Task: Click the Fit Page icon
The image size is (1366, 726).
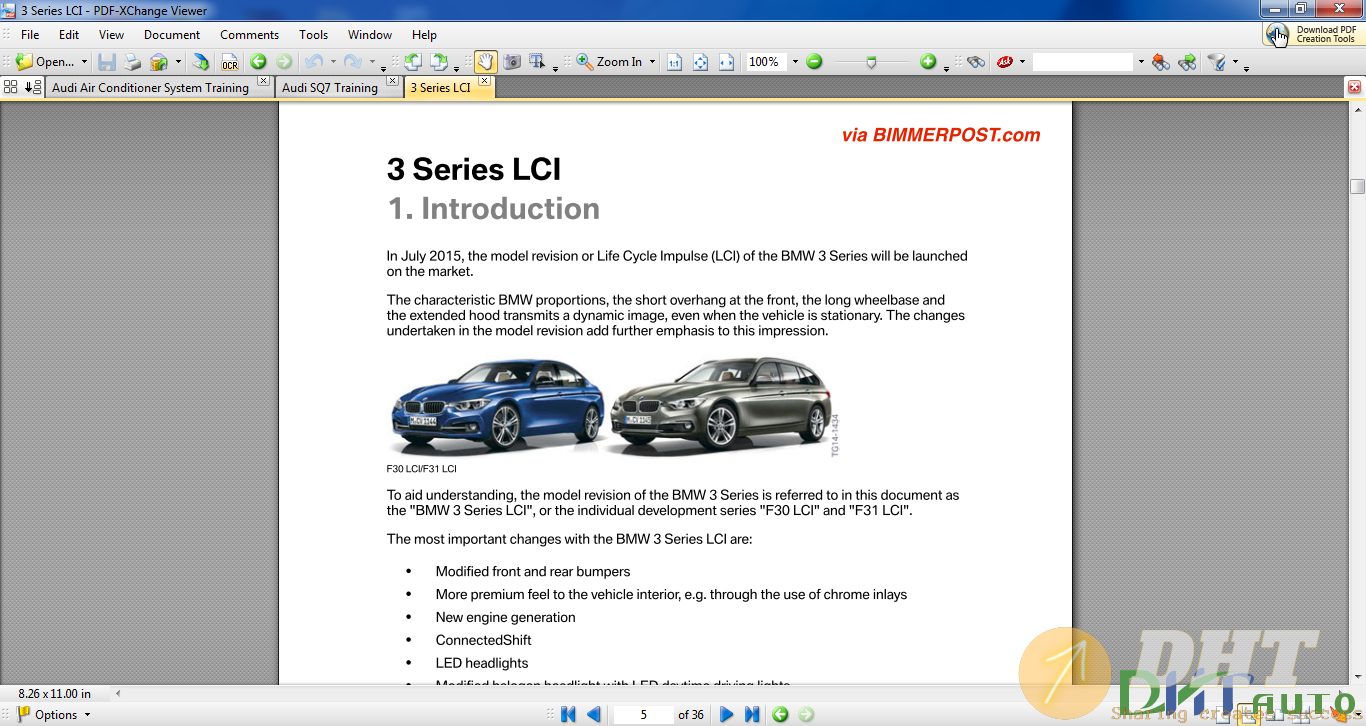Action: click(701, 62)
